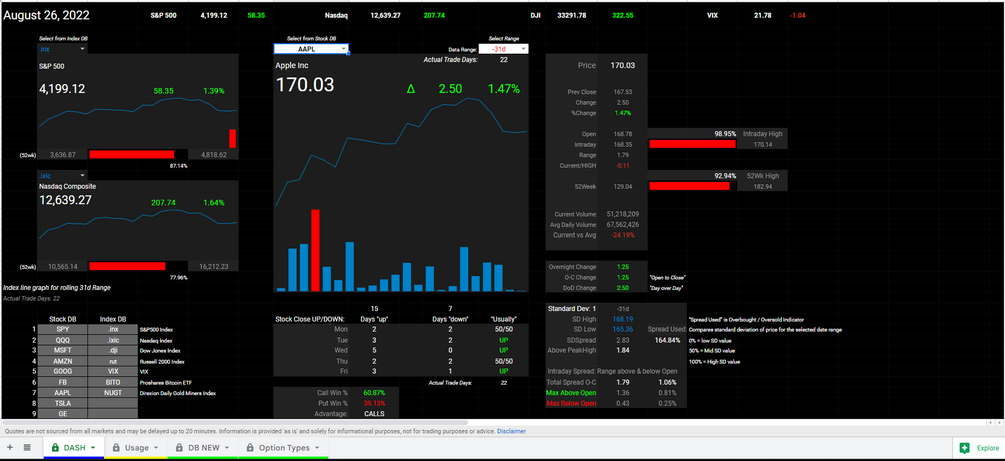Viewport: 1005px width, 461px height.
Task: Click the Spread Used value 164.84%
Action: point(667,340)
